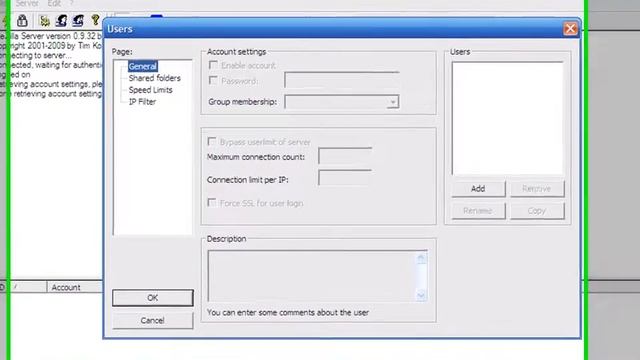
Task: Toggle Bypass userlimit of server checkbox
Action: 211,142
